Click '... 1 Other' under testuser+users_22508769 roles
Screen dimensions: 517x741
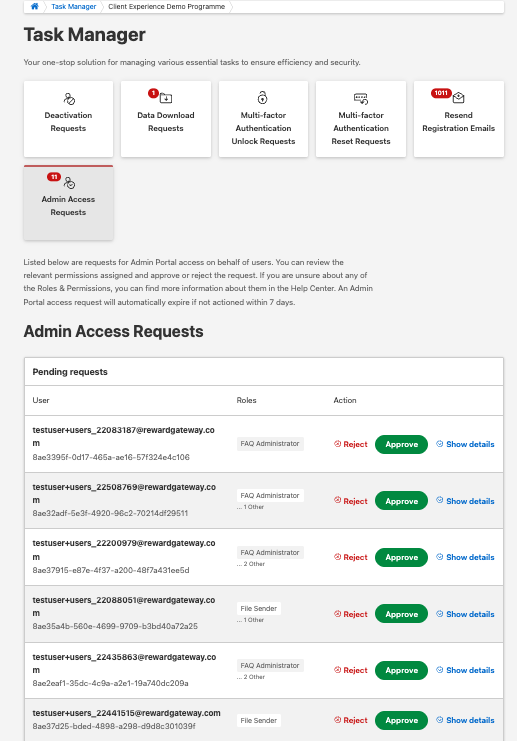[250, 507]
